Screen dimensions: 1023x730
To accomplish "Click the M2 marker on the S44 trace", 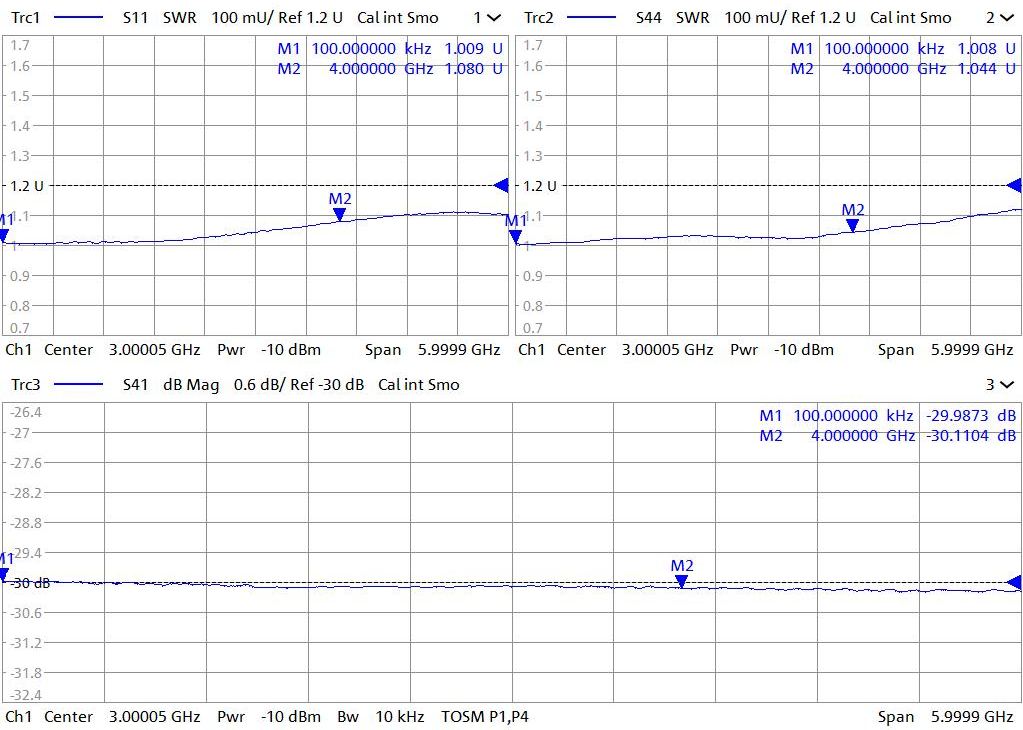I will 852,225.
